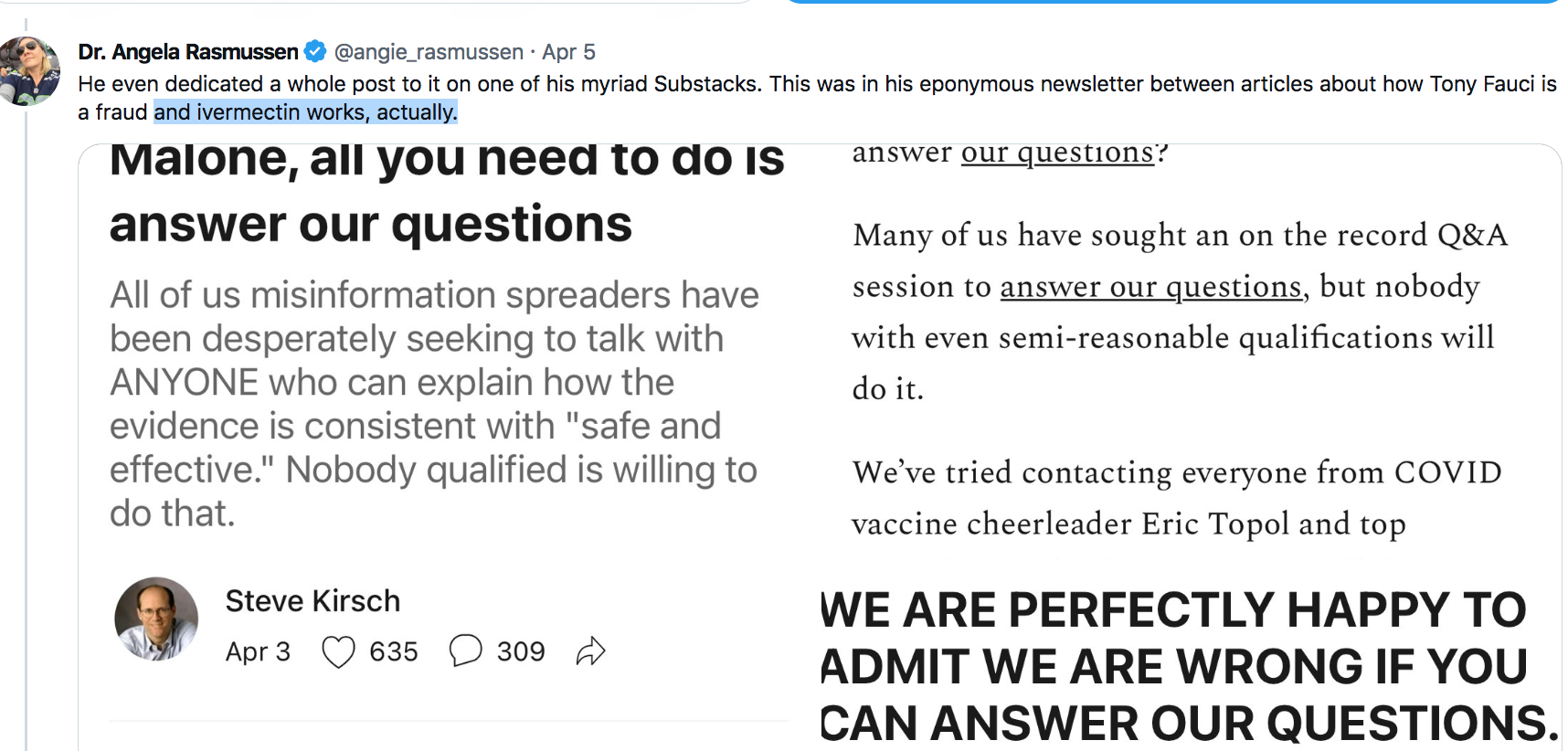Open the "WE ARE PERFECTLY HAPPY" image
Viewport: 1568px width, 751px height.
tap(1188, 667)
